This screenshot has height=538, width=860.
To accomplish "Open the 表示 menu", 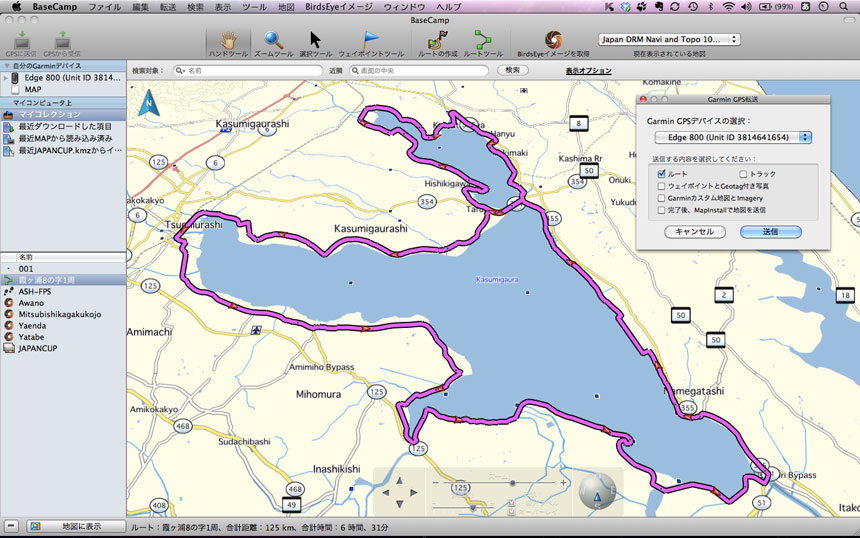I will 223,7.
